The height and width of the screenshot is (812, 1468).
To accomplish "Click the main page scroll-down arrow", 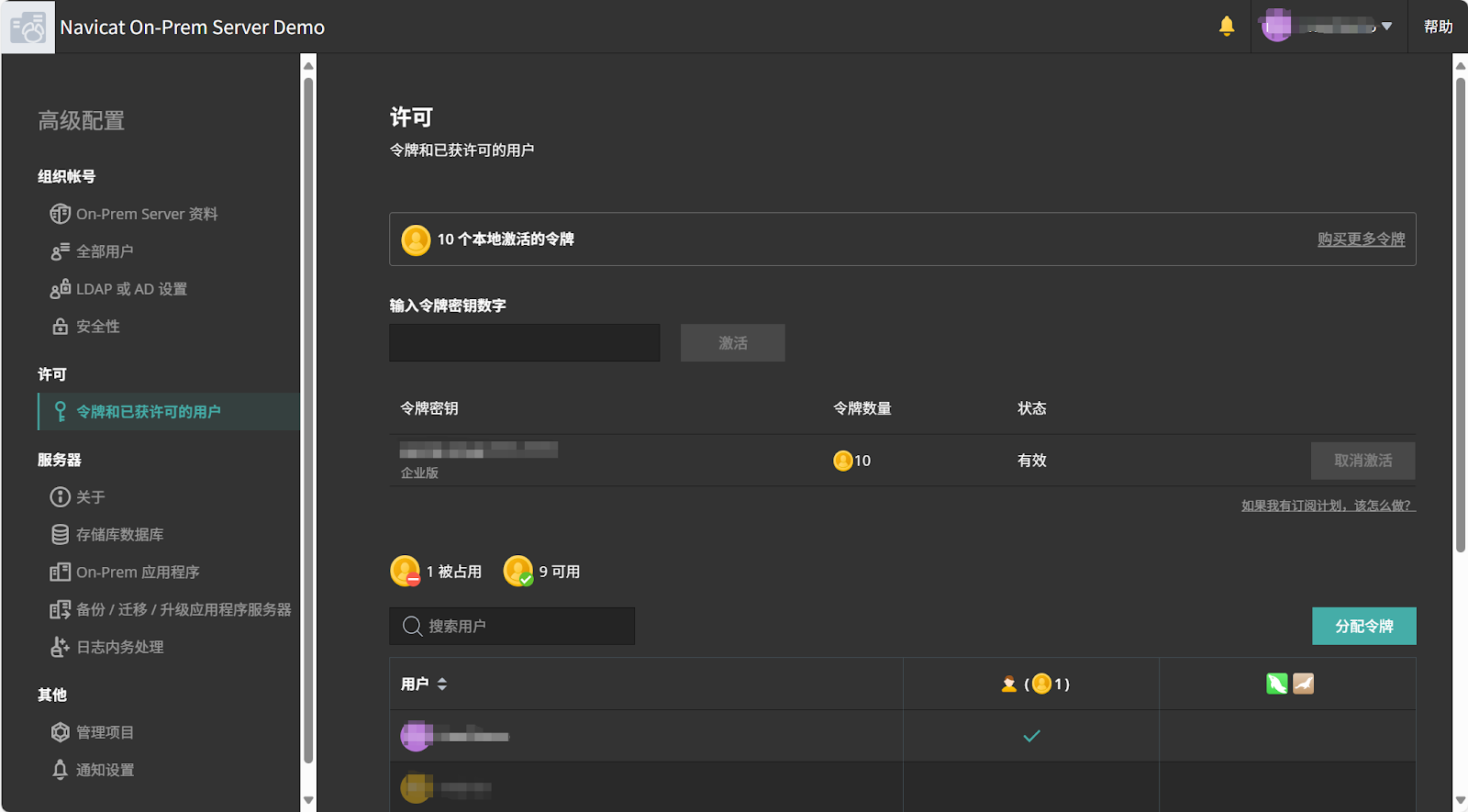I will tap(1460, 800).
